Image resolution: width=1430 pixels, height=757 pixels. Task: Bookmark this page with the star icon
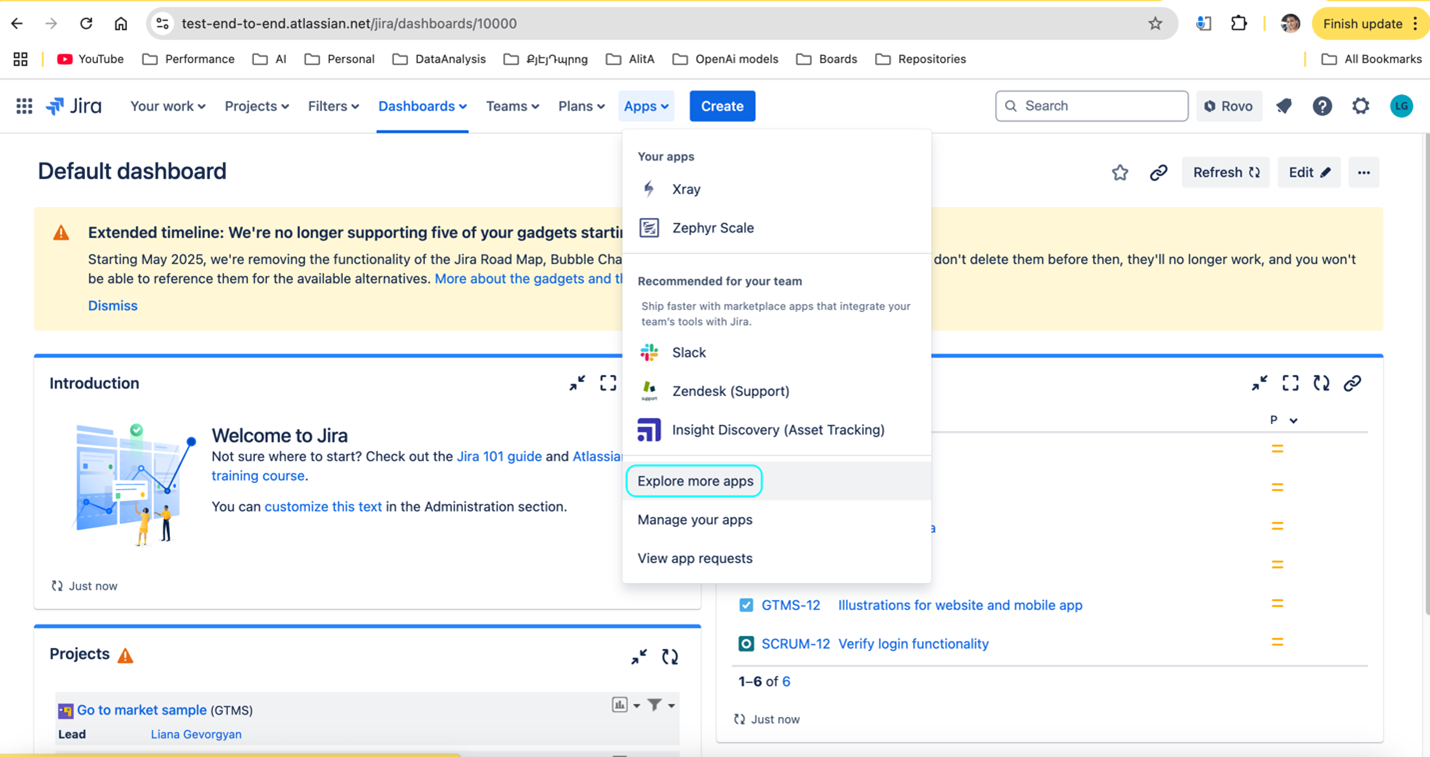(x=1155, y=23)
